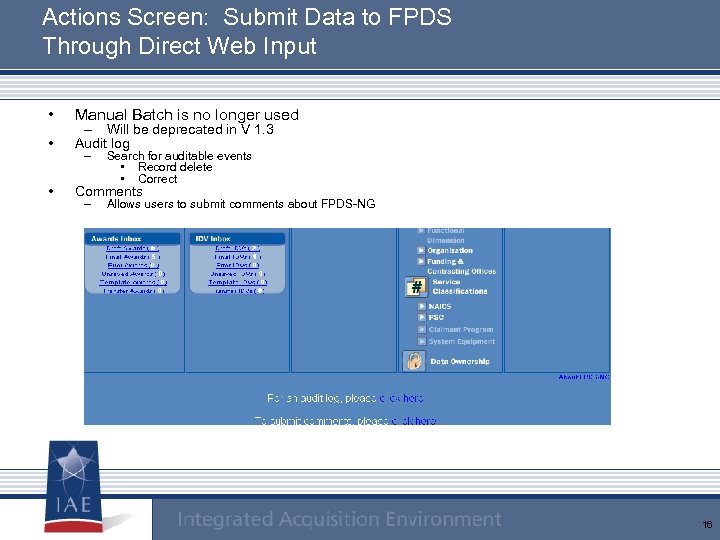The height and width of the screenshot is (540, 720).
Task: Click 'Integrated Acquisition Environment' footer text
Action: coord(339,519)
